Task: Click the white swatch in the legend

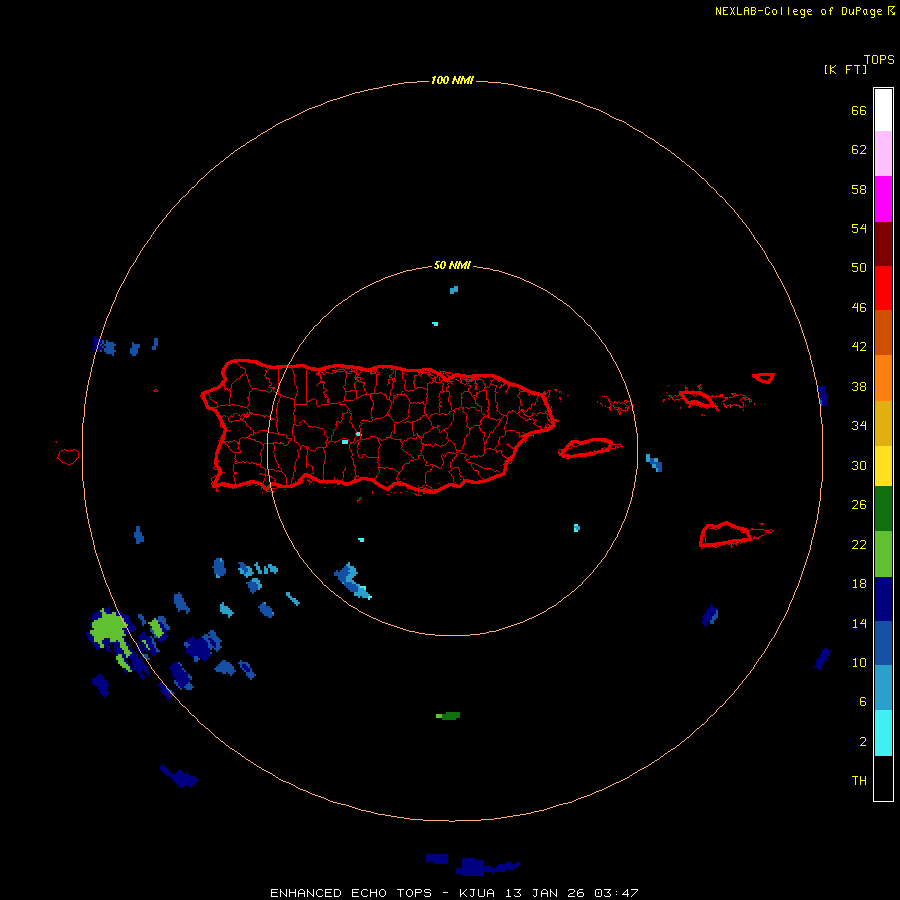Action: [883, 110]
